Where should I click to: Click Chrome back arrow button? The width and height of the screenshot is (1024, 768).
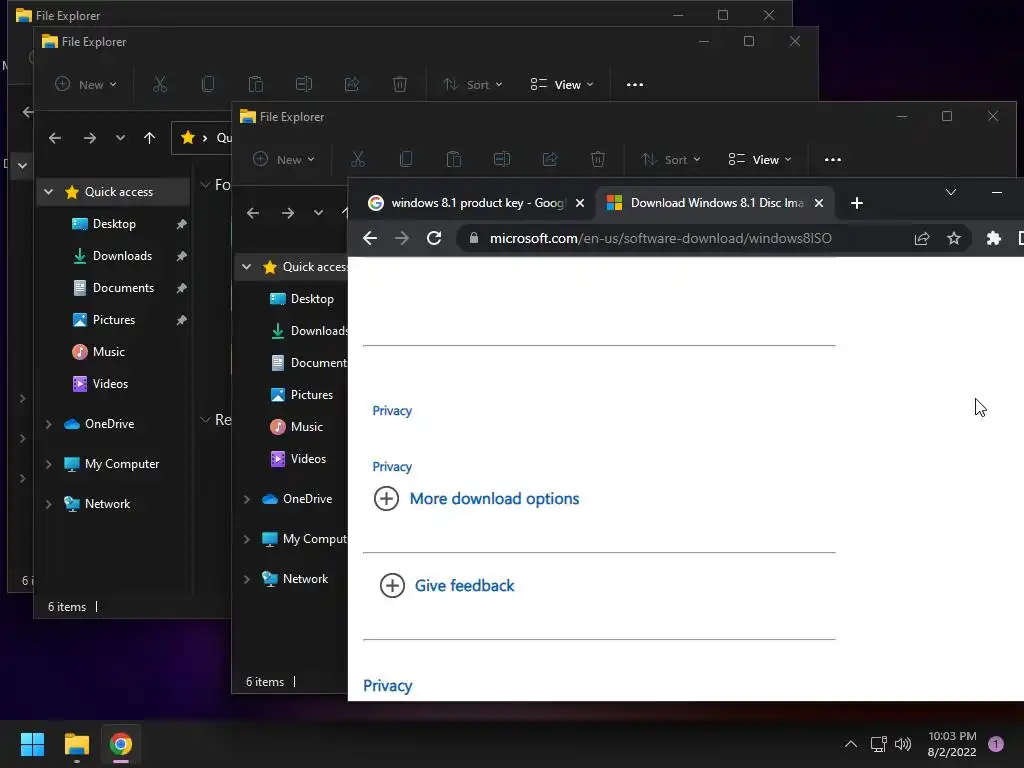[x=370, y=238]
